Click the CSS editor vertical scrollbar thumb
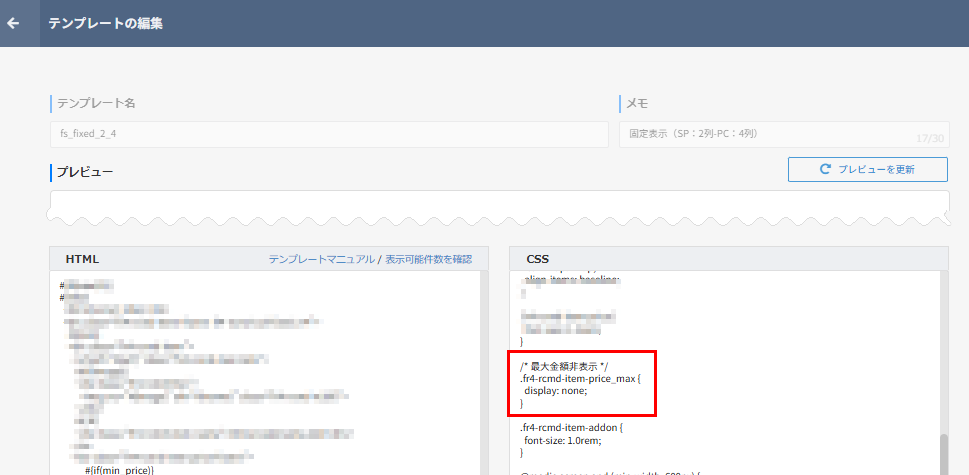Viewport: 969px width, 475px height. click(x=942, y=453)
